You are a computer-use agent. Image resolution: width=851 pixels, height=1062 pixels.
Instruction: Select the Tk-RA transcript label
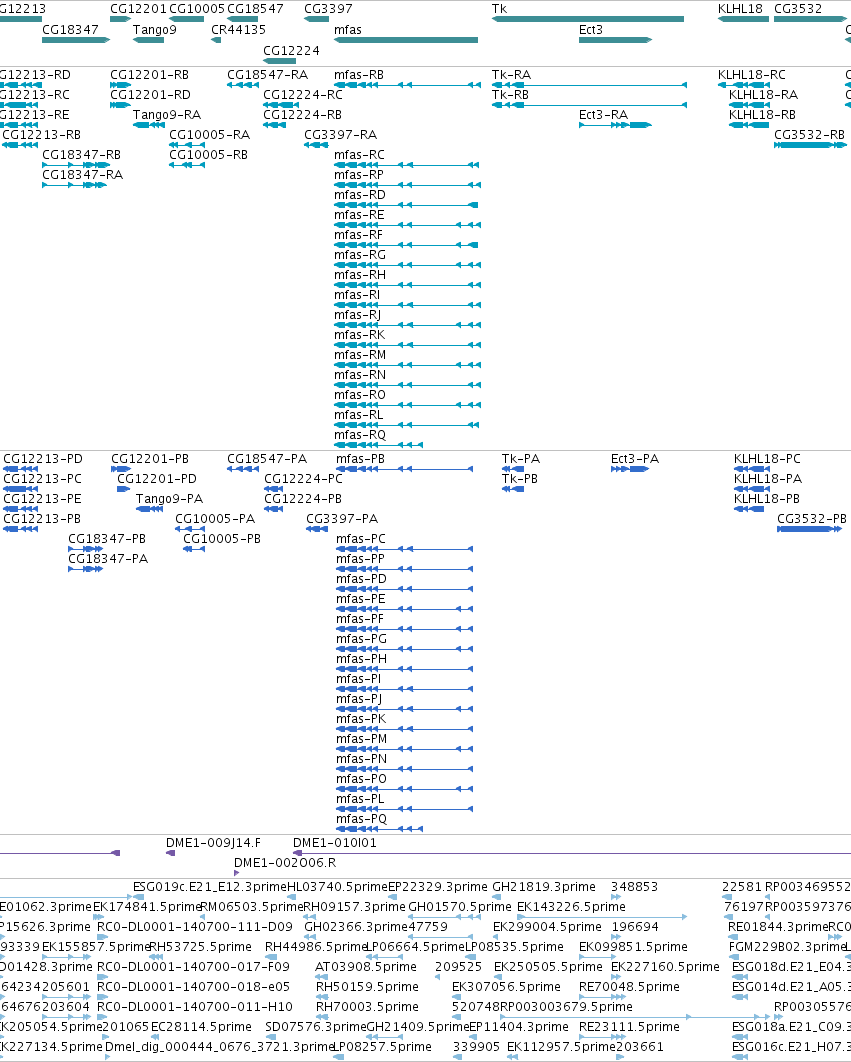pyautogui.click(x=512, y=75)
